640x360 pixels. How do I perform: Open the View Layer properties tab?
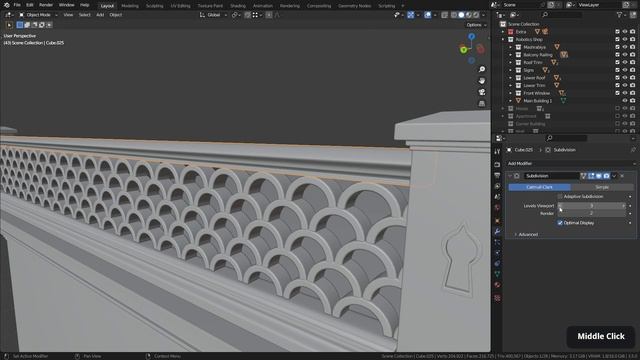tap(497, 186)
